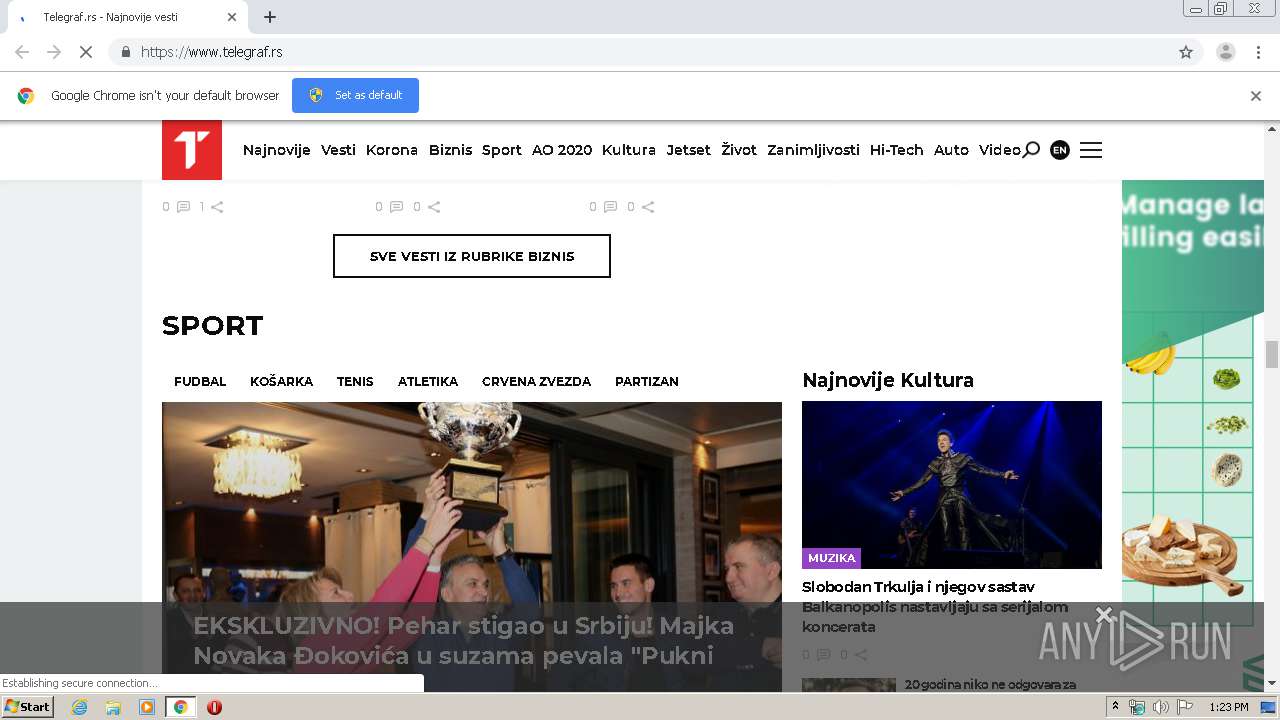The height and width of the screenshot is (720, 1280).
Task: Open Hi-Tech section
Action: click(x=897, y=150)
